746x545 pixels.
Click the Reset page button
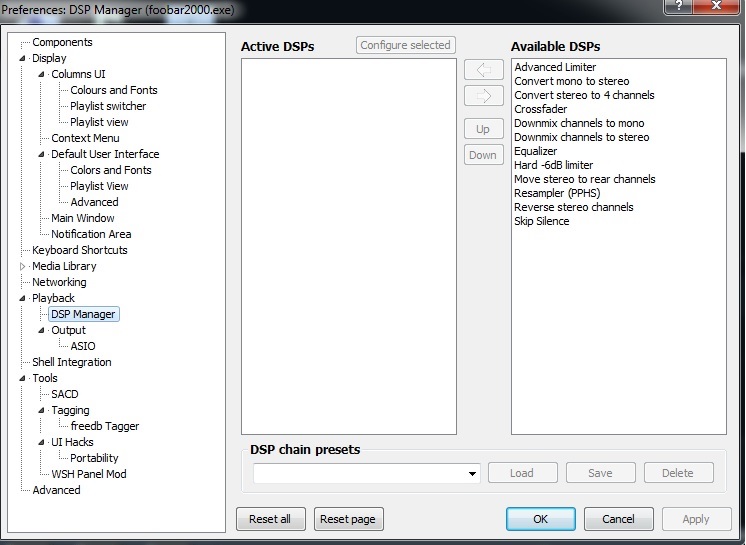tap(349, 519)
